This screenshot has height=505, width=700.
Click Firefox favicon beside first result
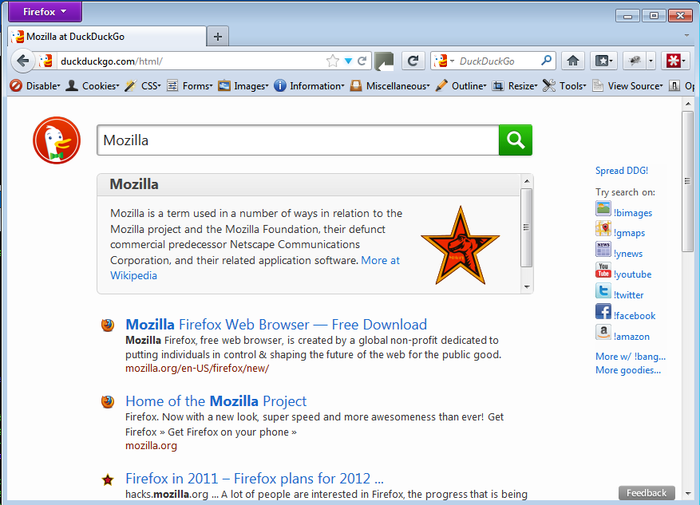[x=108, y=325]
